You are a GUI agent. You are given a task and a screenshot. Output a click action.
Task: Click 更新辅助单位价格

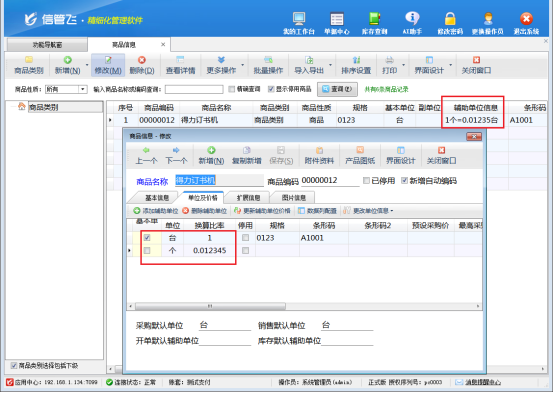coord(262,211)
